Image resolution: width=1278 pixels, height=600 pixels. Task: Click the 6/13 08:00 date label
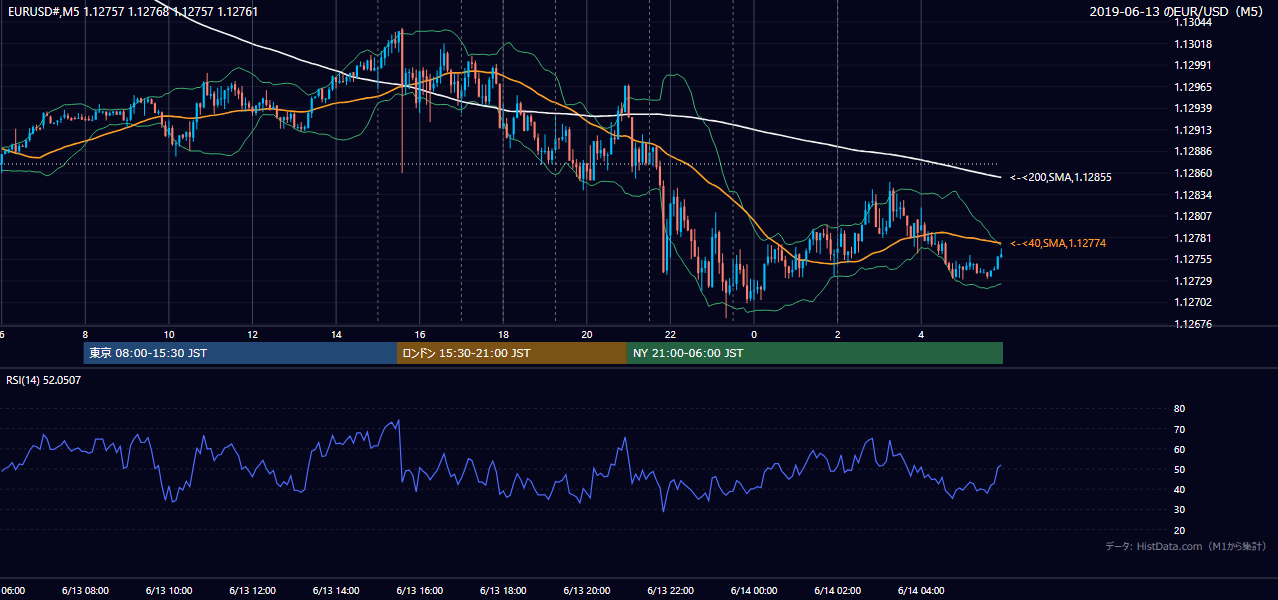pyautogui.click(x=85, y=590)
